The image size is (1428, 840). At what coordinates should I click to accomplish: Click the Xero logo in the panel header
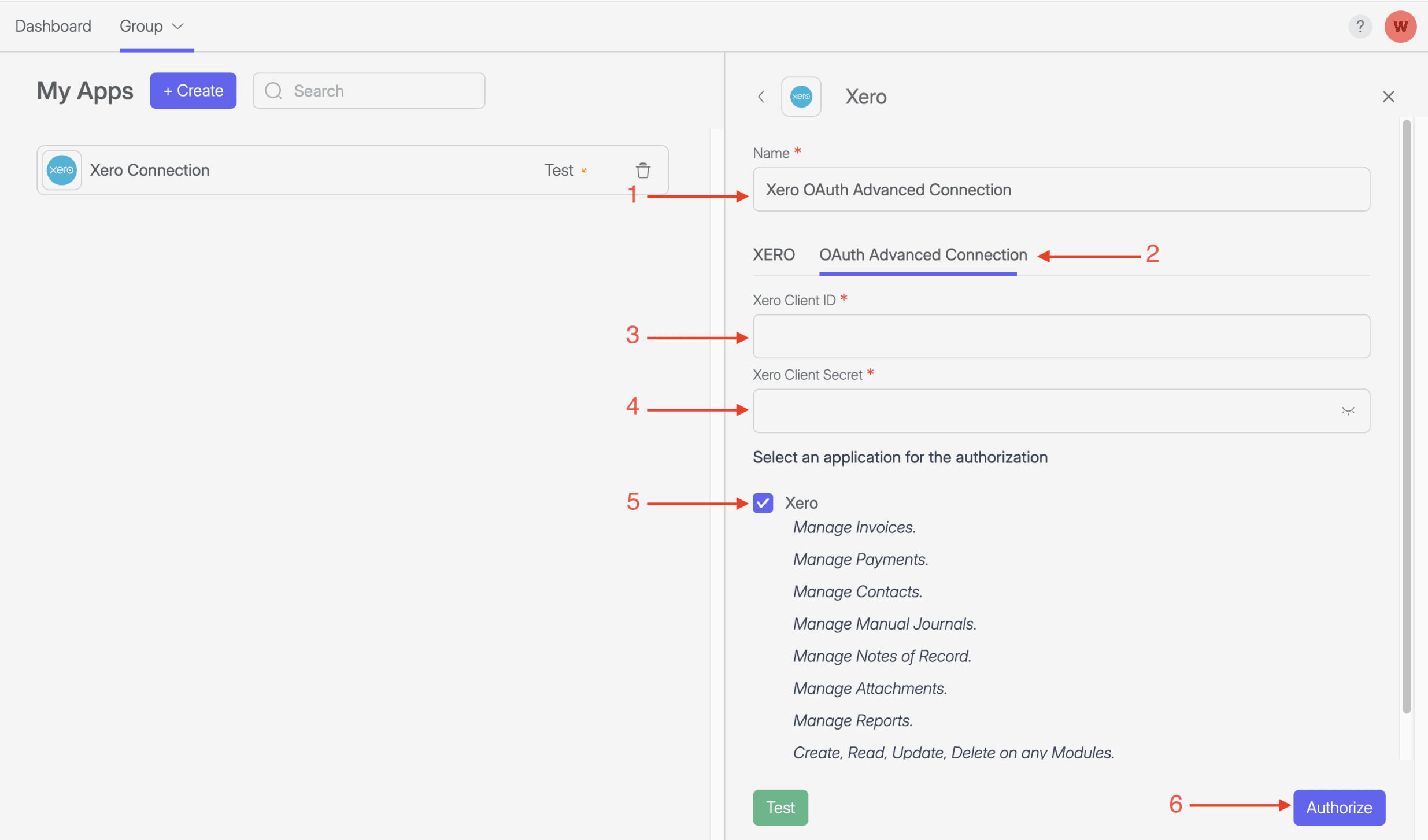[x=801, y=97]
